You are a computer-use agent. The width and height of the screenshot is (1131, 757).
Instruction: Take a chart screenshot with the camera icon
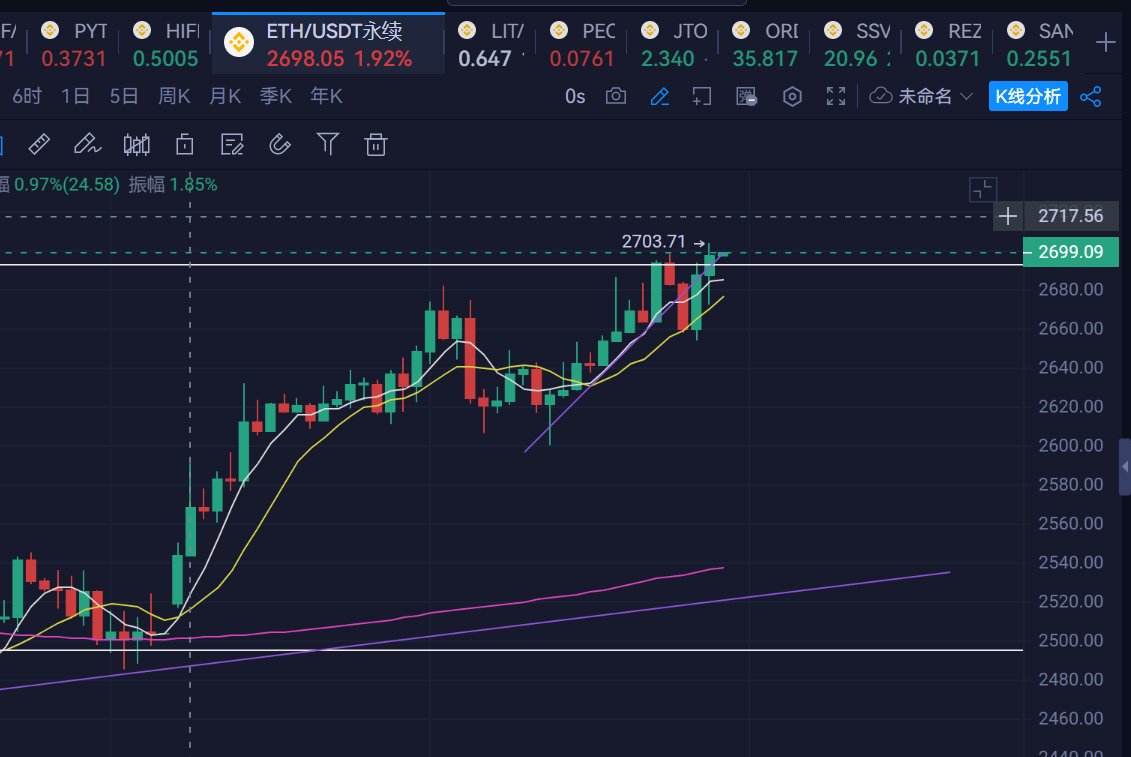click(x=616, y=96)
